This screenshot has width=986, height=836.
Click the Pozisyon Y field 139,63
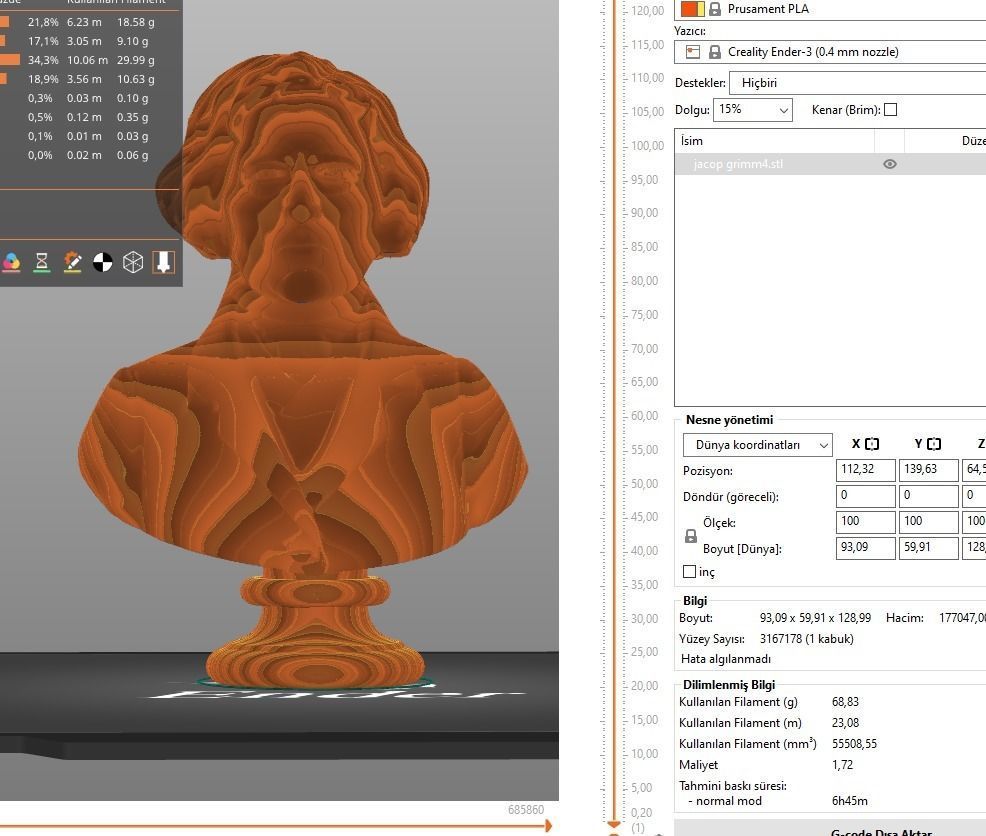pos(928,470)
